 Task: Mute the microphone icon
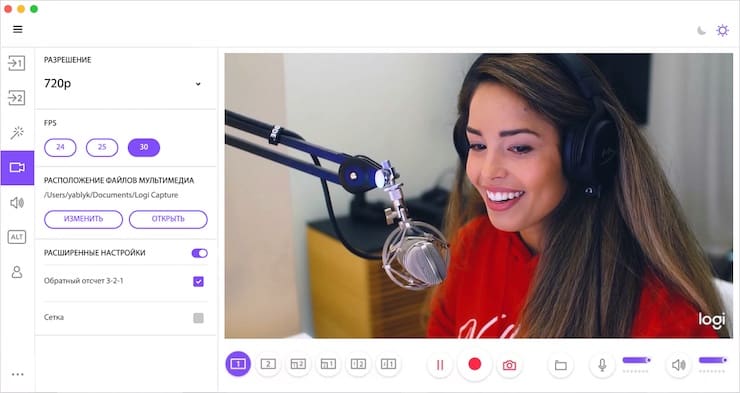pyautogui.click(x=602, y=365)
